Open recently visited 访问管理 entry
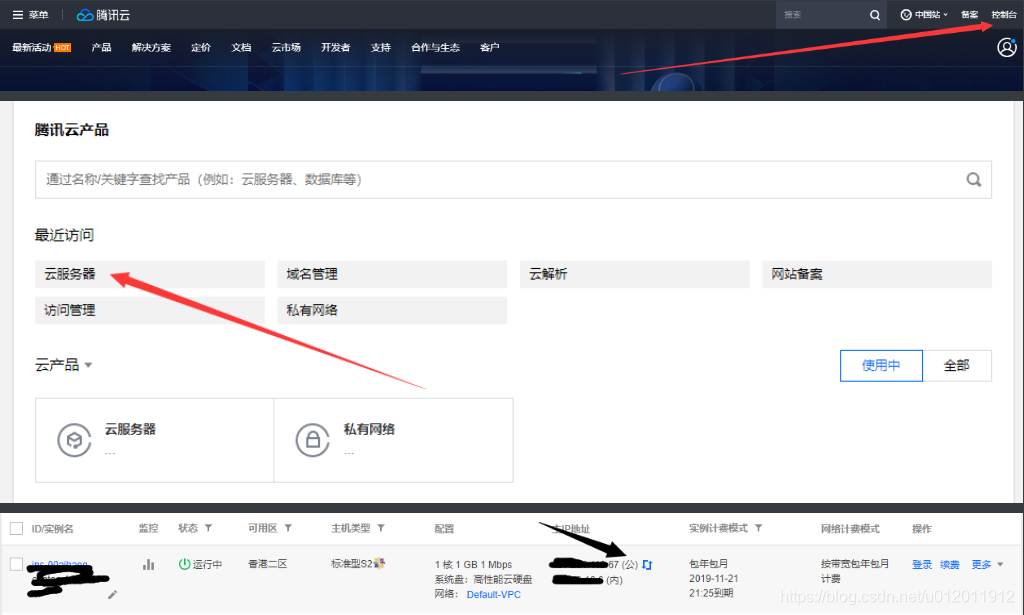 click(150, 310)
